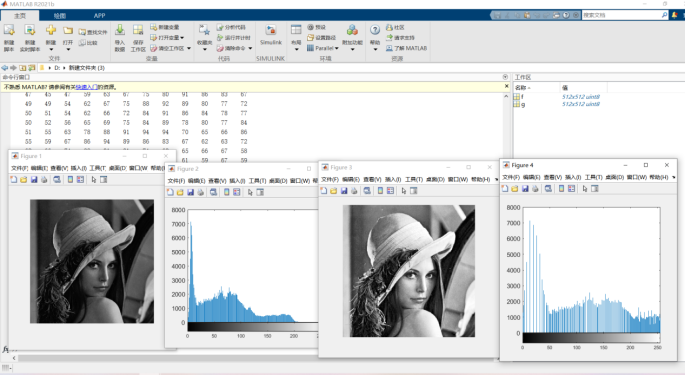Click the insert legend icon in Figure 4
The width and height of the screenshot is (686, 375).
571,189
